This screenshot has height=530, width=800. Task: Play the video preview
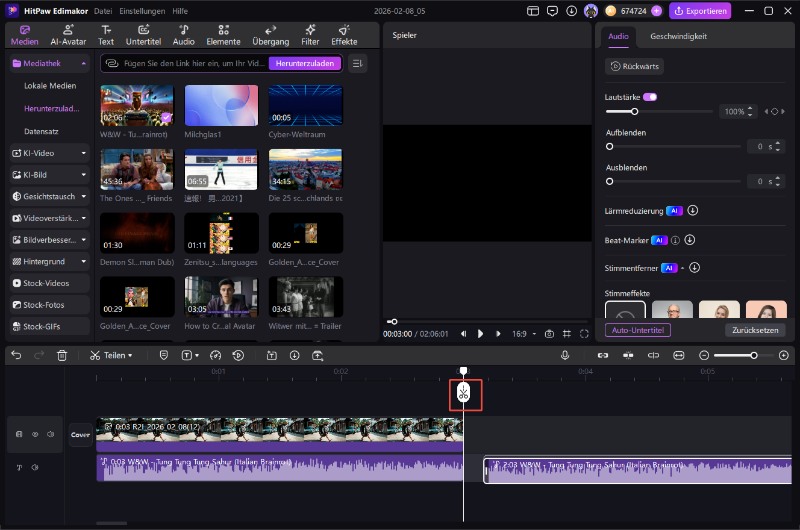coord(480,333)
